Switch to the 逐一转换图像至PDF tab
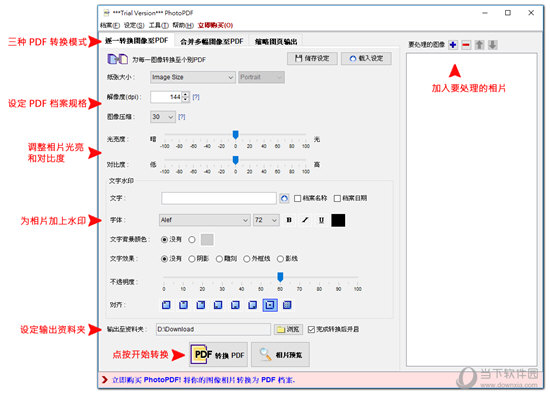550x400 pixels. click(x=136, y=41)
